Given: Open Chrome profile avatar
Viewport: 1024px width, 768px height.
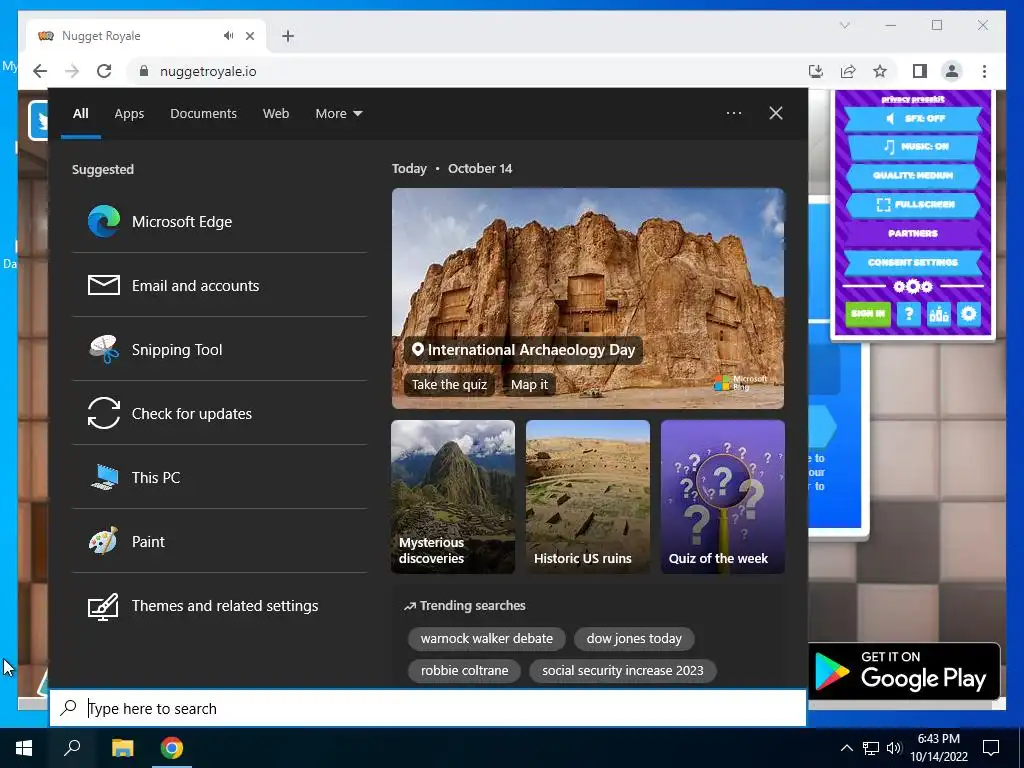Looking at the screenshot, I should click(x=952, y=71).
